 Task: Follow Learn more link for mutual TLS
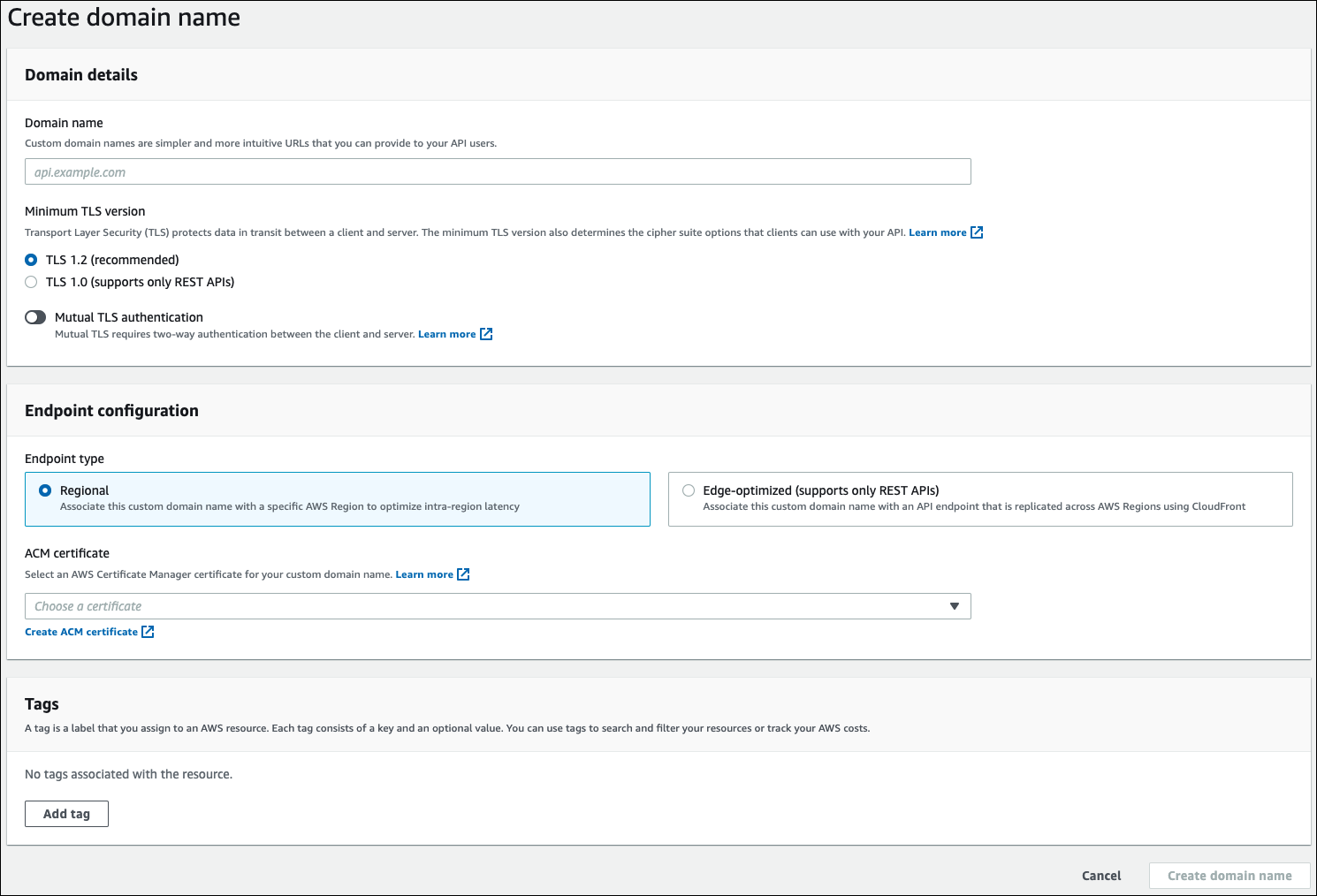point(446,333)
